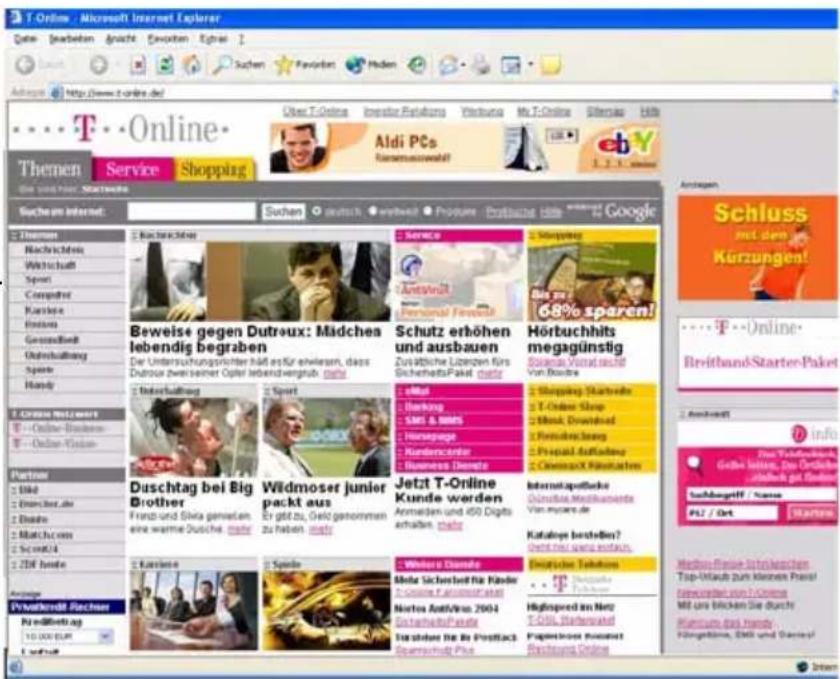Open the Medien globe toolbar button
Screen dimensions: 840x679
[371, 65]
